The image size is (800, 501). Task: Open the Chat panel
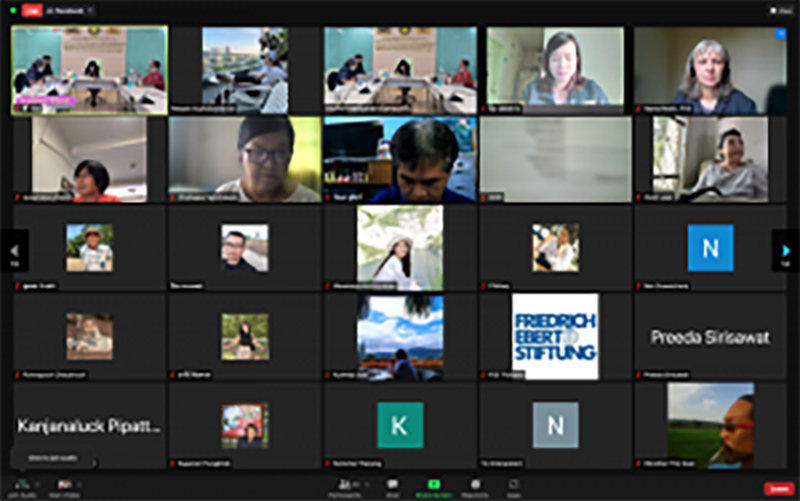(x=393, y=486)
